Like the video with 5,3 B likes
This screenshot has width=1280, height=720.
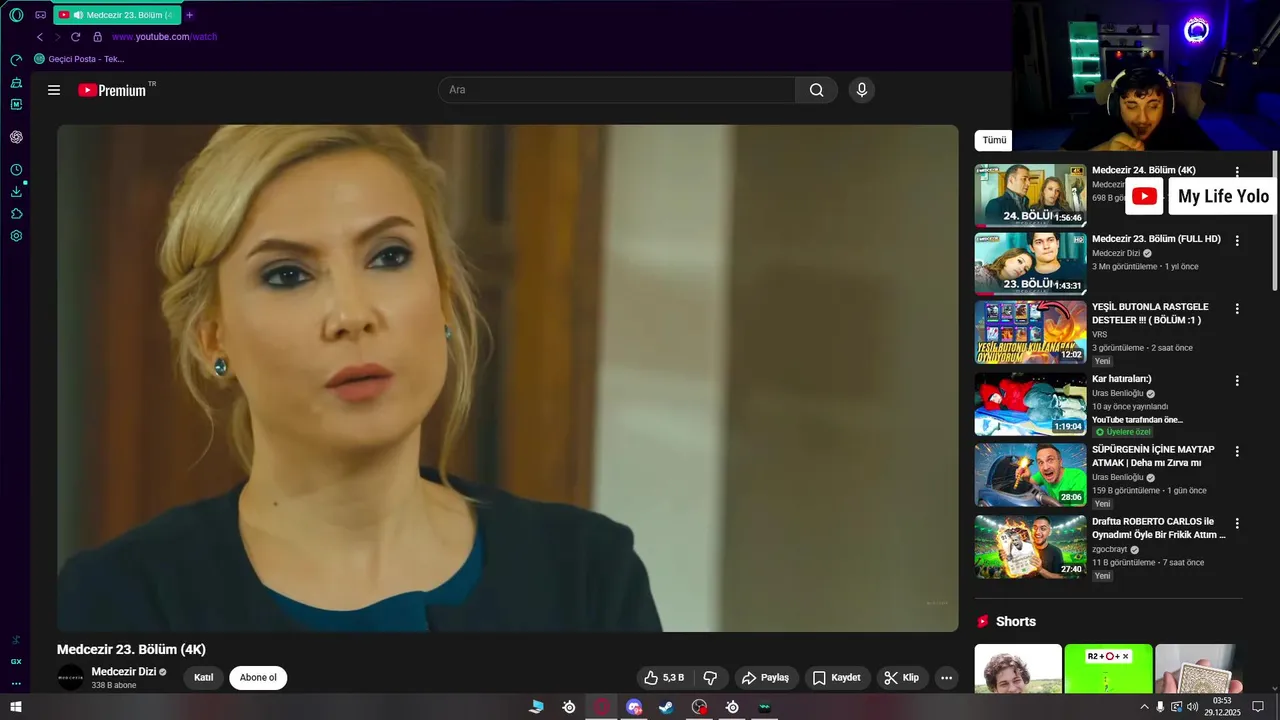click(x=664, y=678)
